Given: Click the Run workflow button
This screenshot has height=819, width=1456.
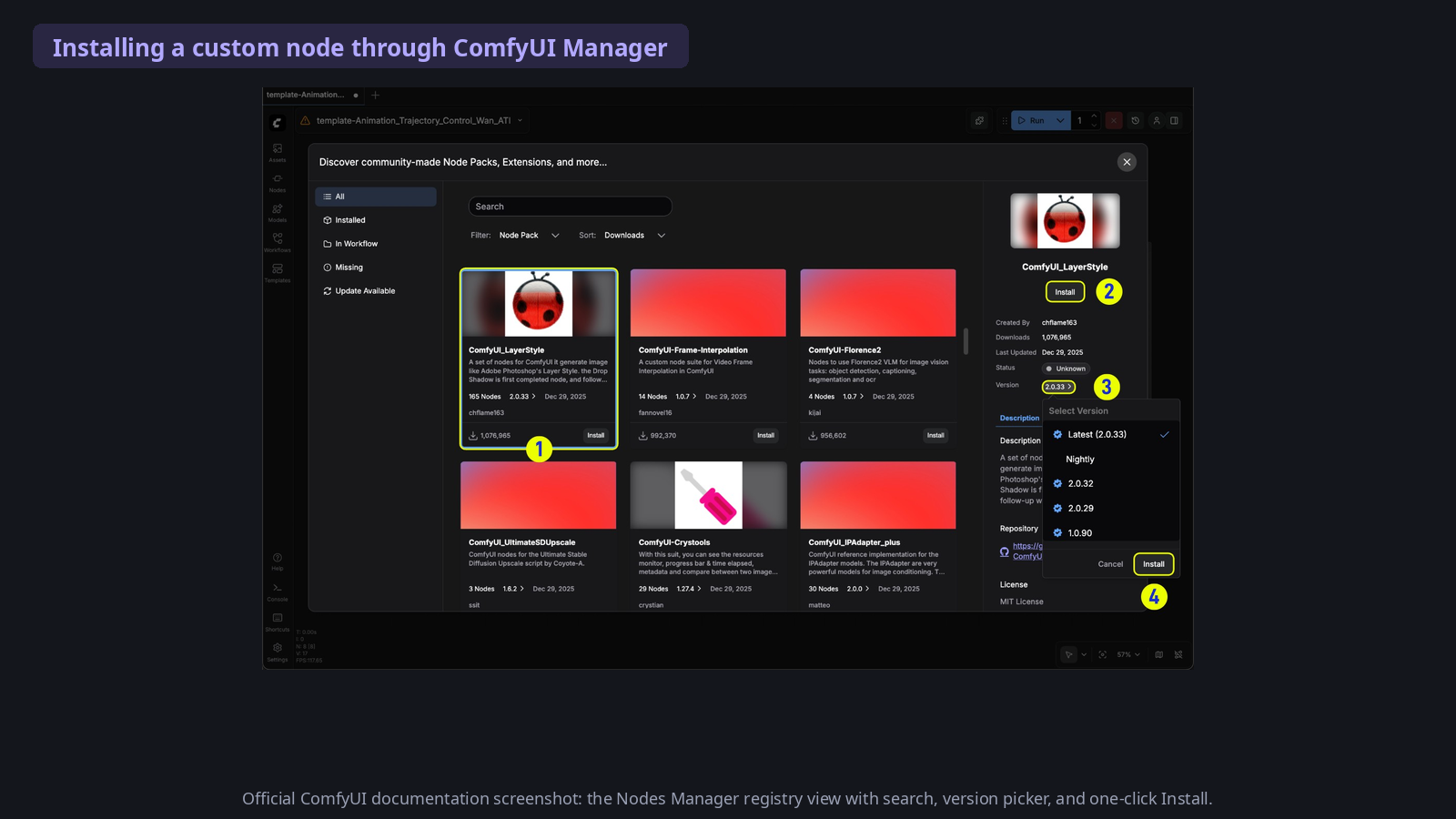Looking at the screenshot, I should pos(1031,120).
